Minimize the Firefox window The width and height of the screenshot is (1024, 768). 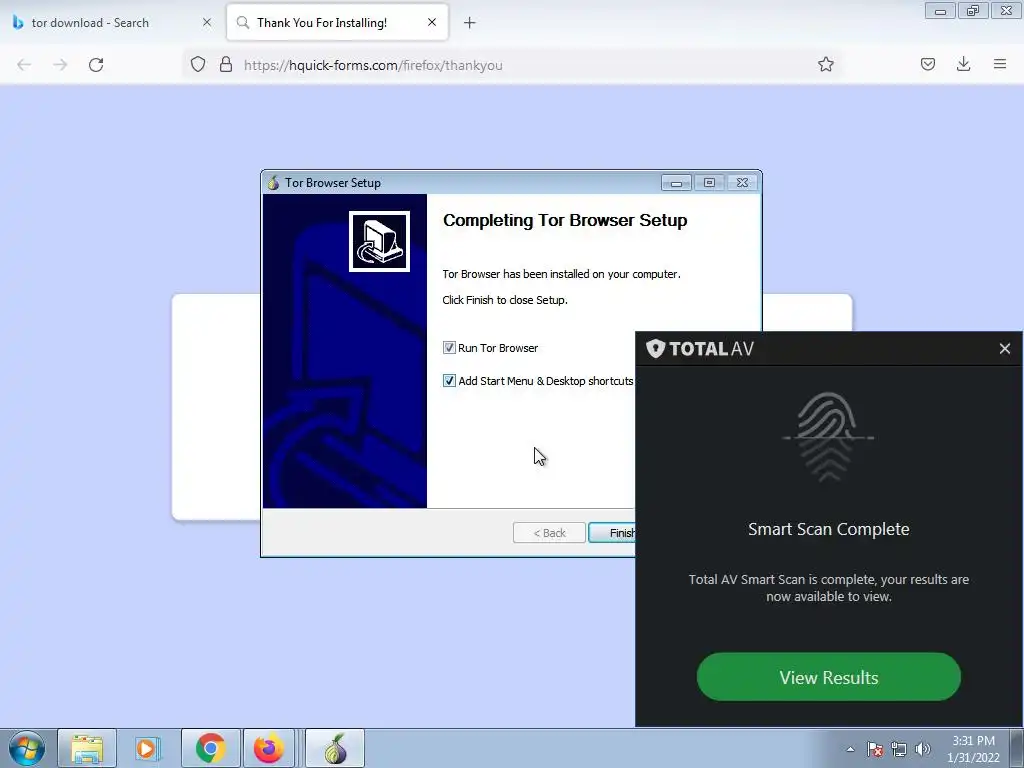click(940, 11)
